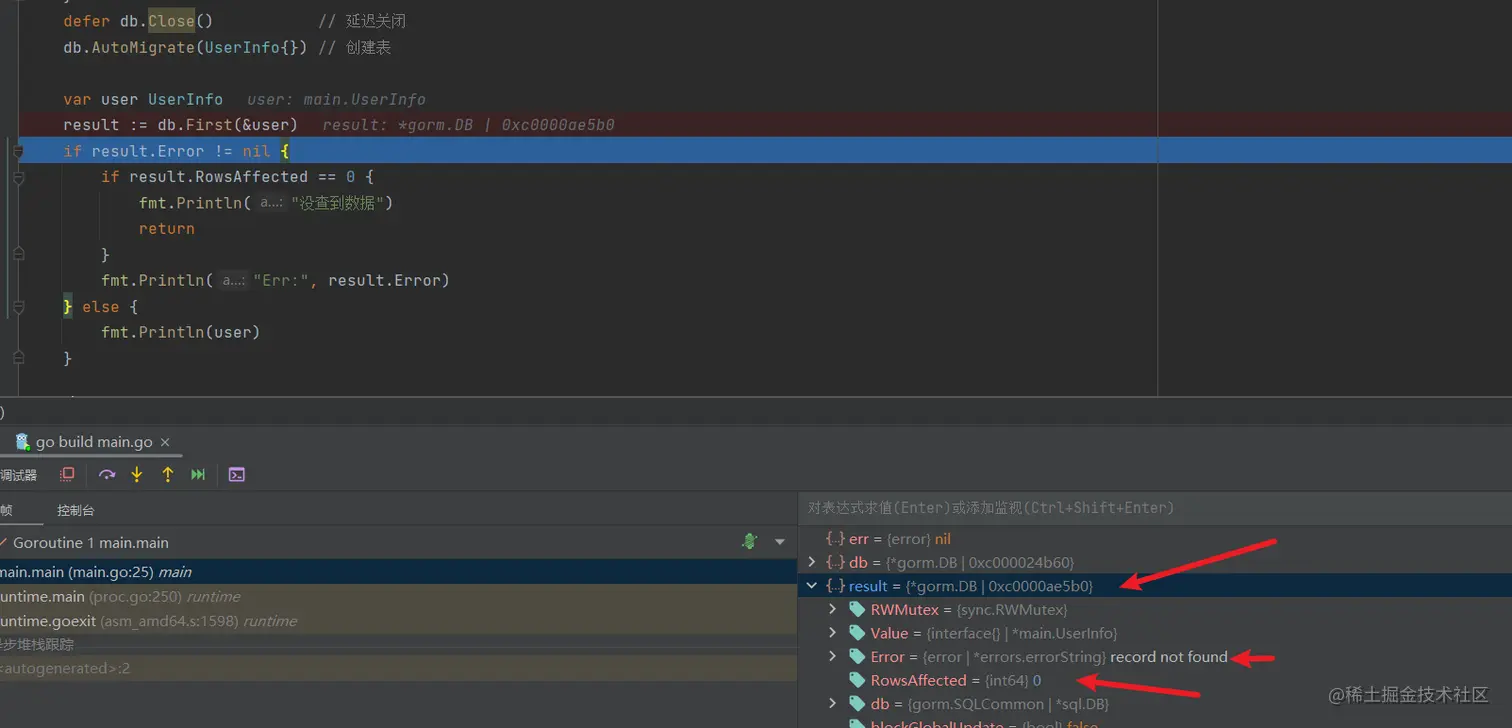Expand the RWMutex field
The height and width of the screenshot is (728, 1512).
(832, 609)
